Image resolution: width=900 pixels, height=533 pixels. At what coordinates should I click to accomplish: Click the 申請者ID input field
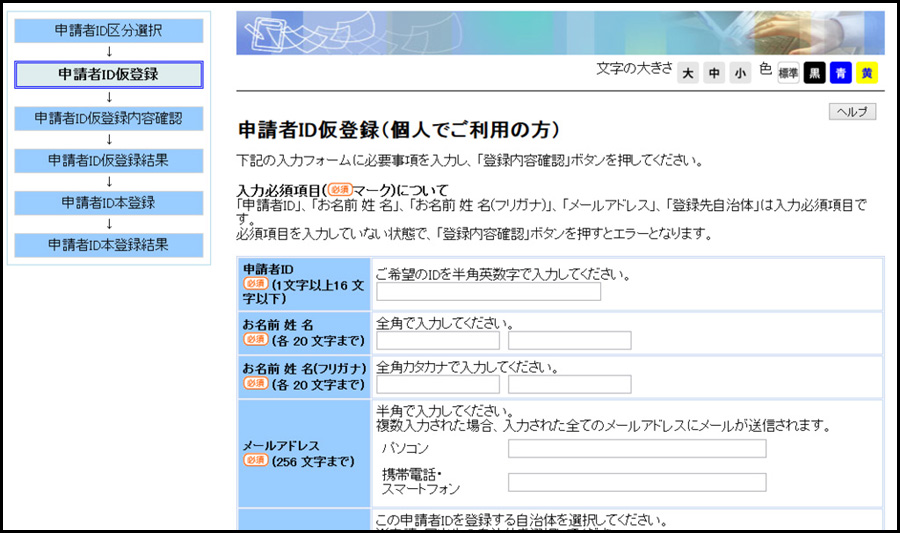[488, 291]
